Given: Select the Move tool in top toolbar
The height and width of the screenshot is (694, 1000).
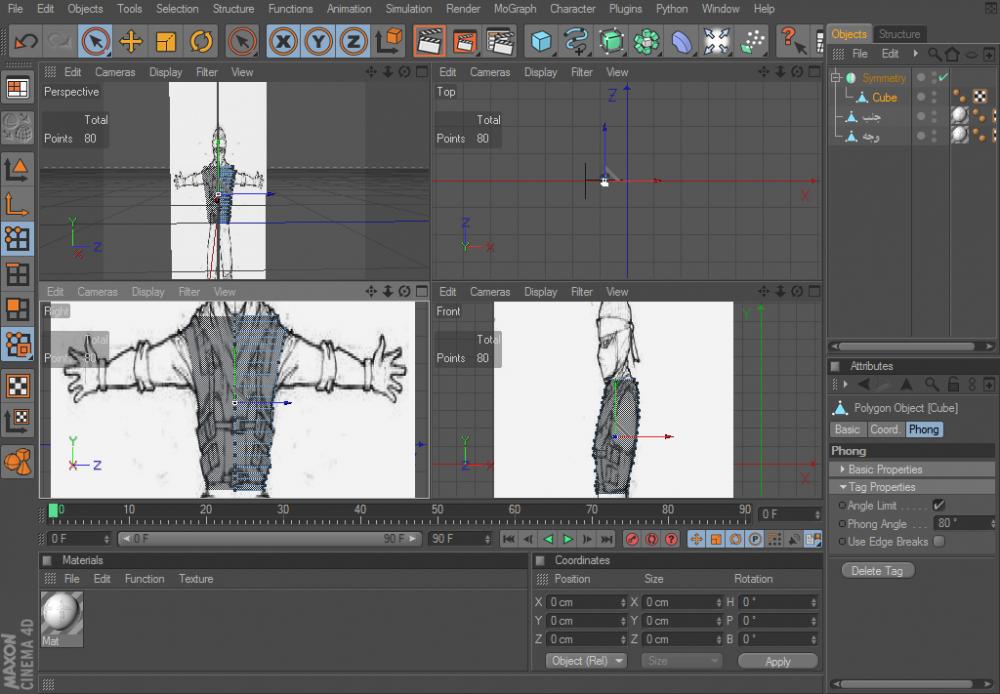Looking at the screenshot, I should click(130, 41).
